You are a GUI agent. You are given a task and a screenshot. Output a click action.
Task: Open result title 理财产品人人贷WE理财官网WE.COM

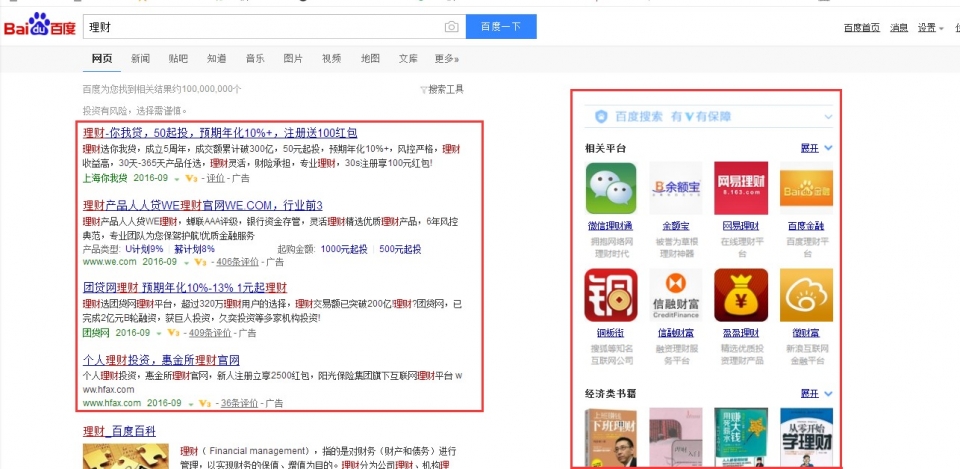203,204
